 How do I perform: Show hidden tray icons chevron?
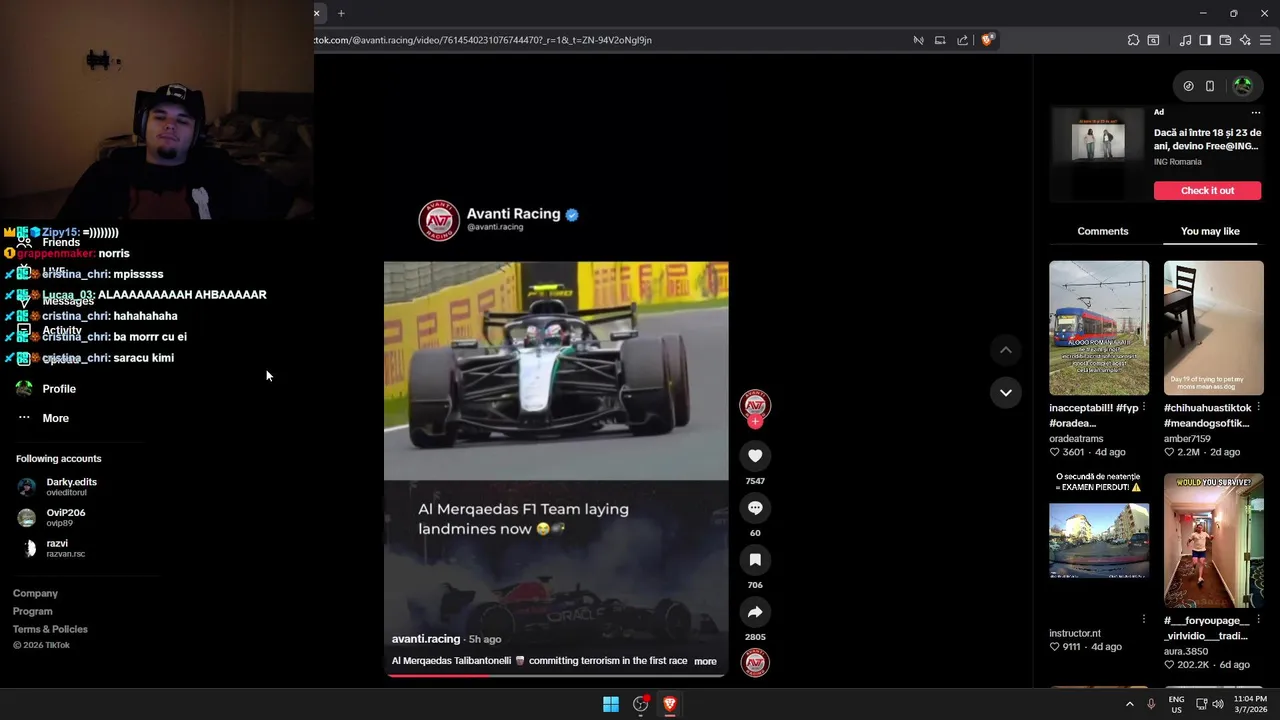[1130, 704]
